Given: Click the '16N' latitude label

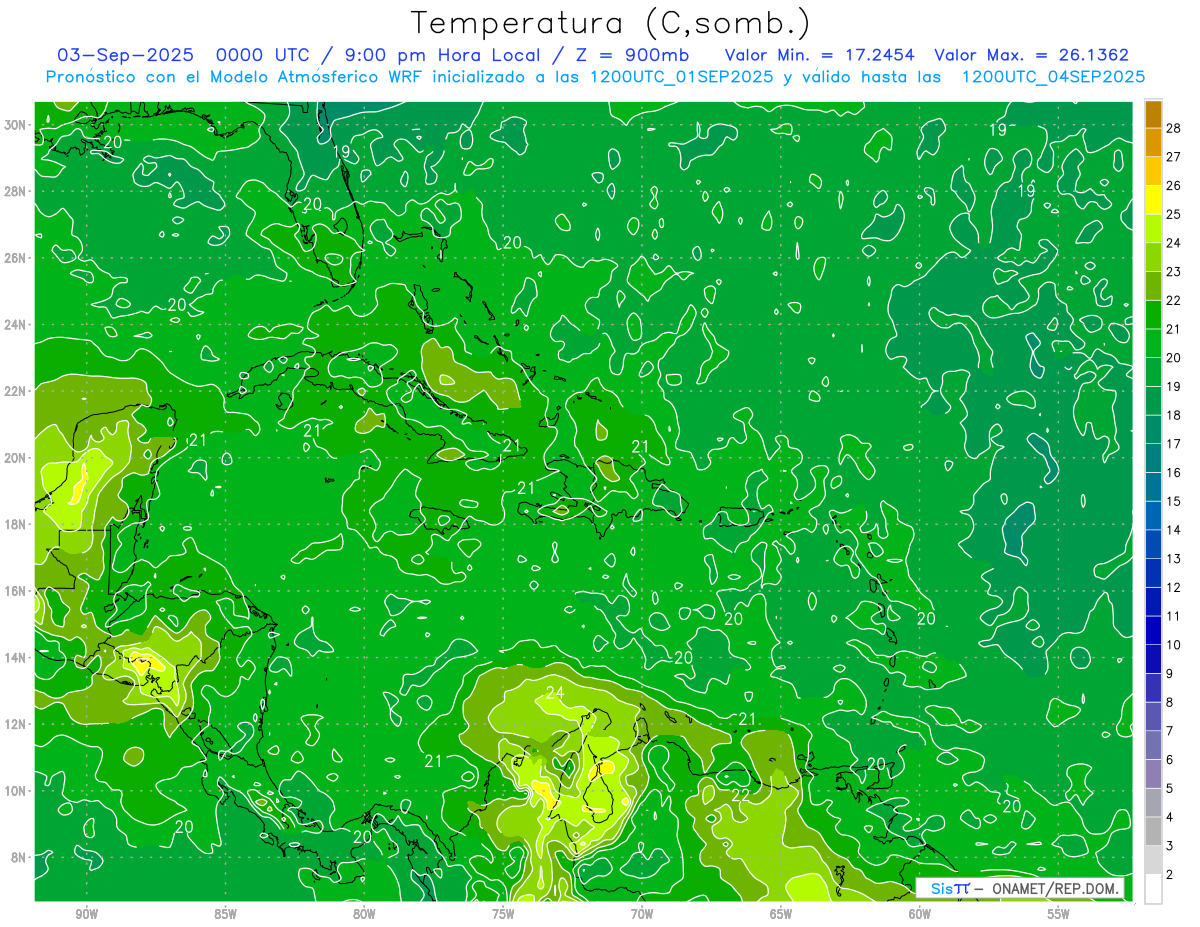Looking at the screenshot, I should 17,591.
